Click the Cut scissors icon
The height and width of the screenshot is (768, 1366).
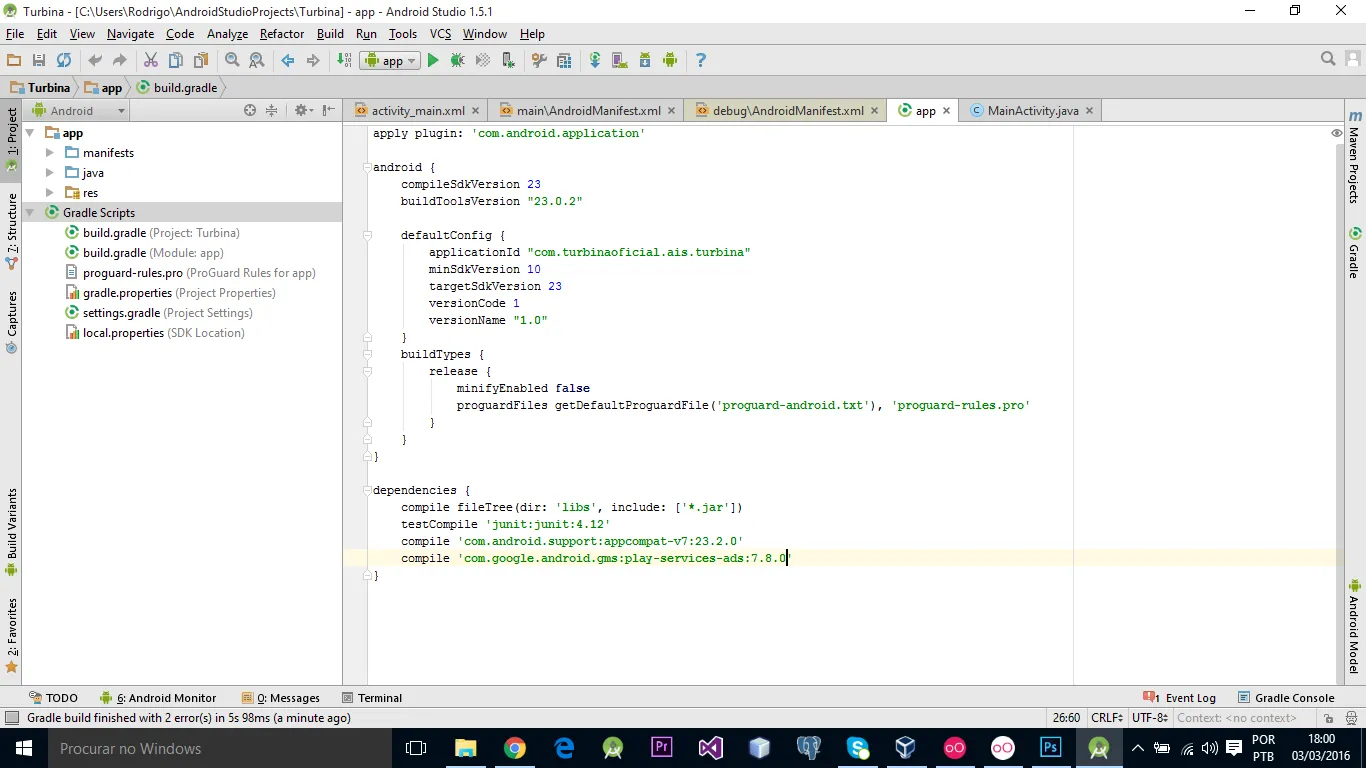(151, 61)
